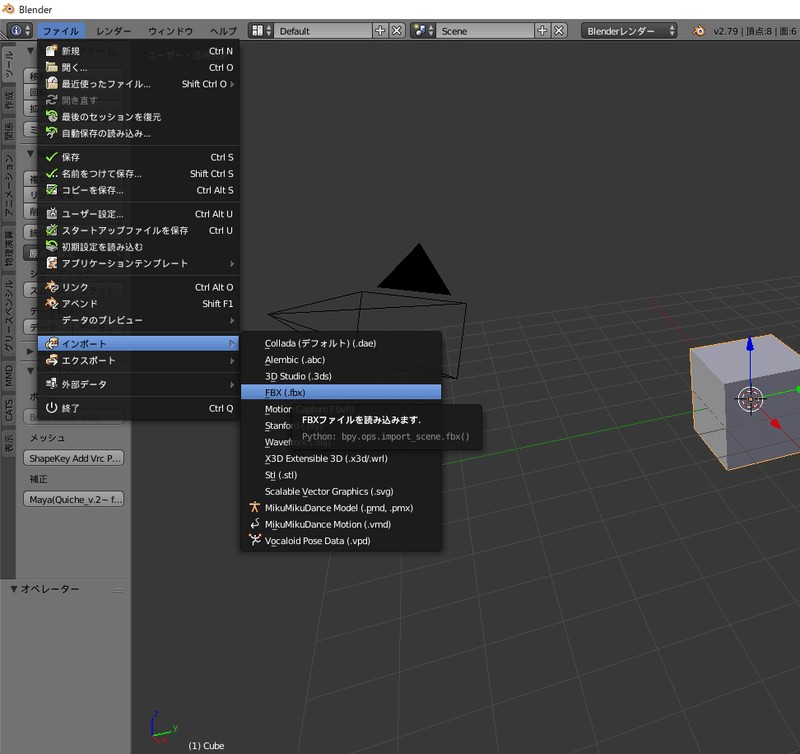This screenshot has width=800, height=754.
Task: Click the Application Templates icon
Action: 51,263
